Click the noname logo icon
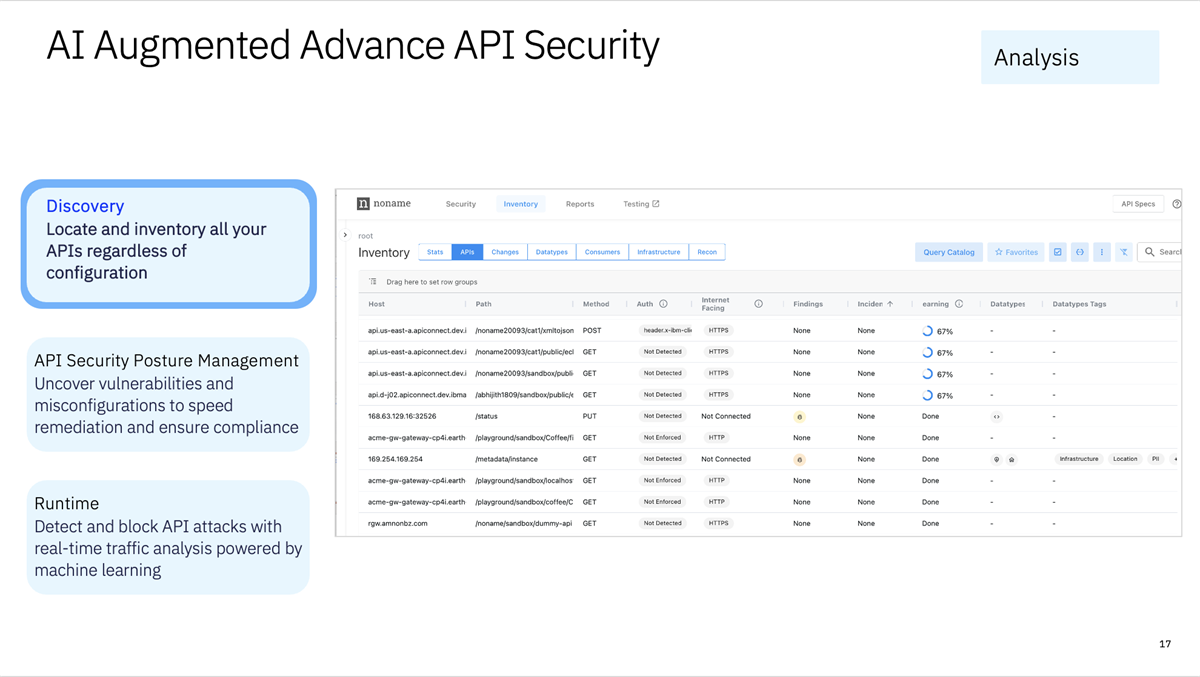 [363, 204]
